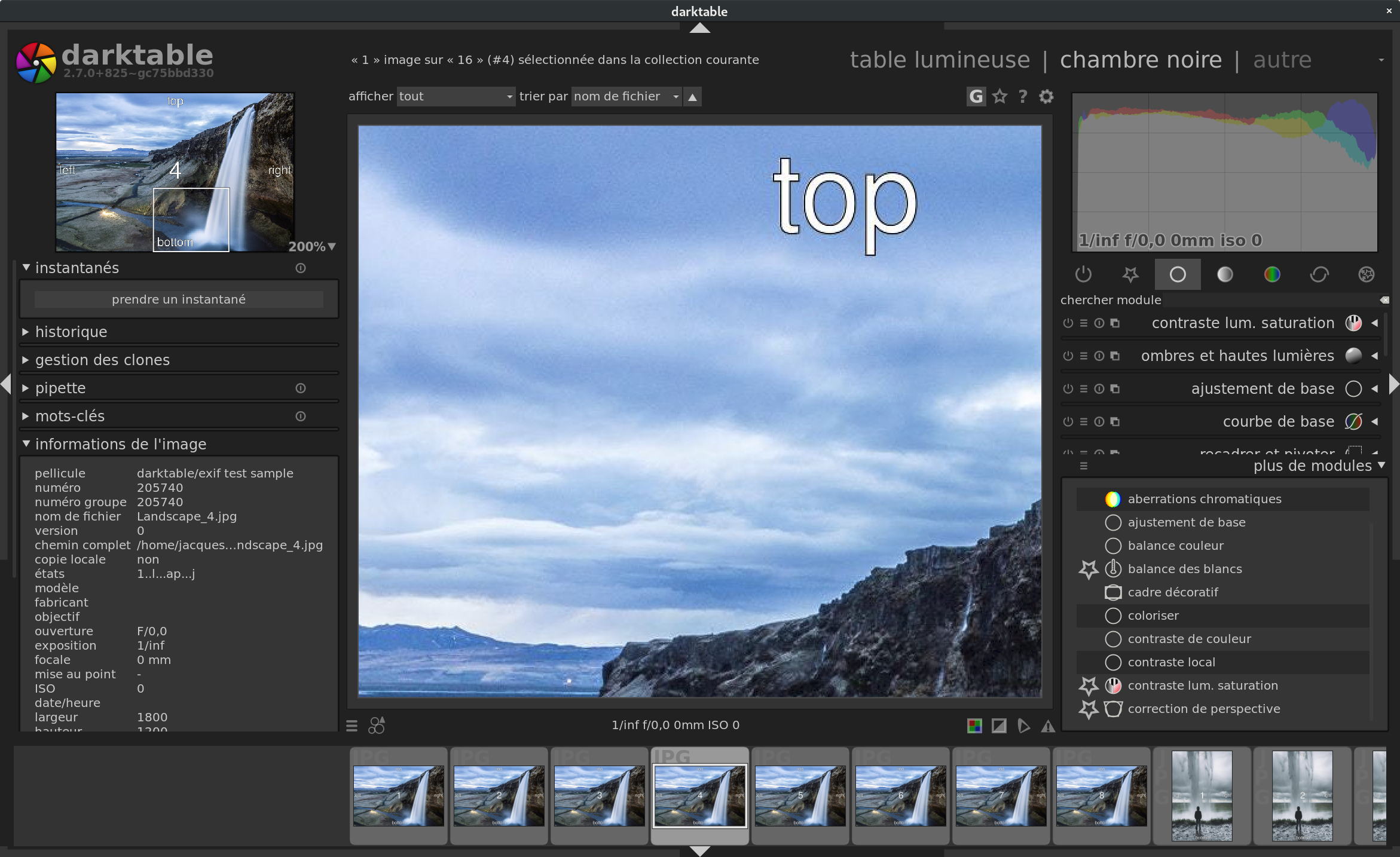The image size is (1400, 857).
Task: Select filmstrip thumbnail number 5
Action: (x=800, y=795)
